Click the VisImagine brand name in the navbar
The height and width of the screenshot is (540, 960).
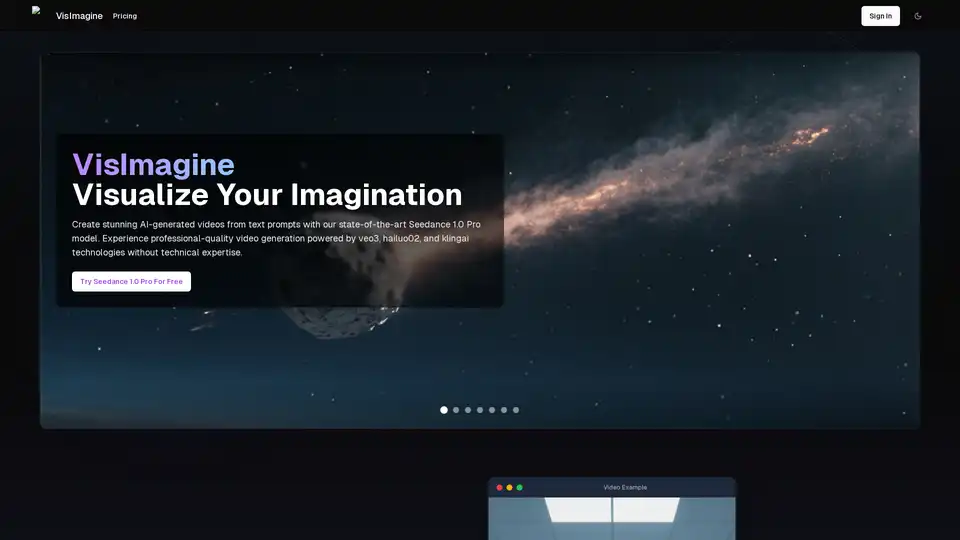(79, 16)
